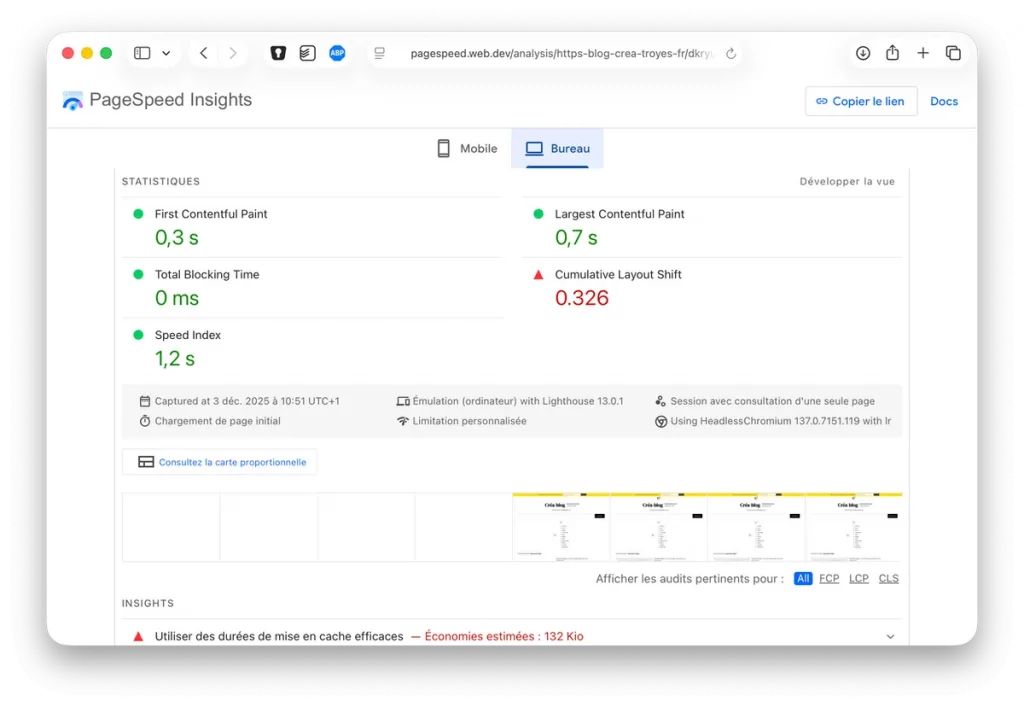Viewport: 1024px width, 707px height.
Task: Click the link icon in Copier le lien
Action: point(824,101)
